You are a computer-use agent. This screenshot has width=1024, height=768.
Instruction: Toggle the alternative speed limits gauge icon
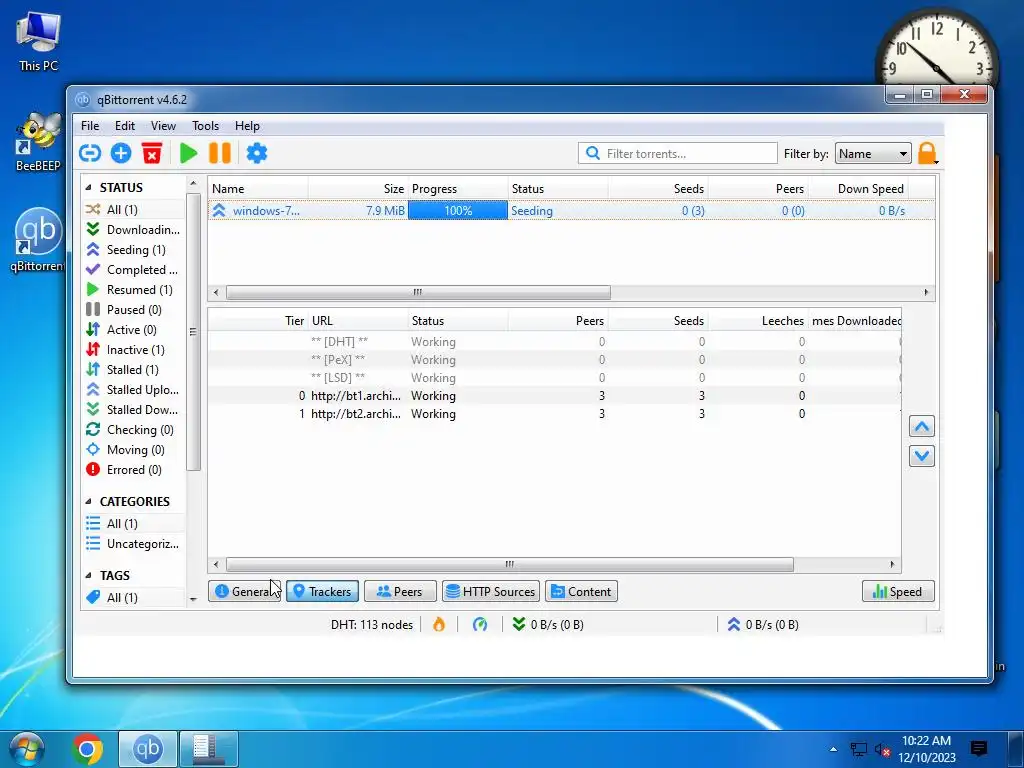coord(480,624)
